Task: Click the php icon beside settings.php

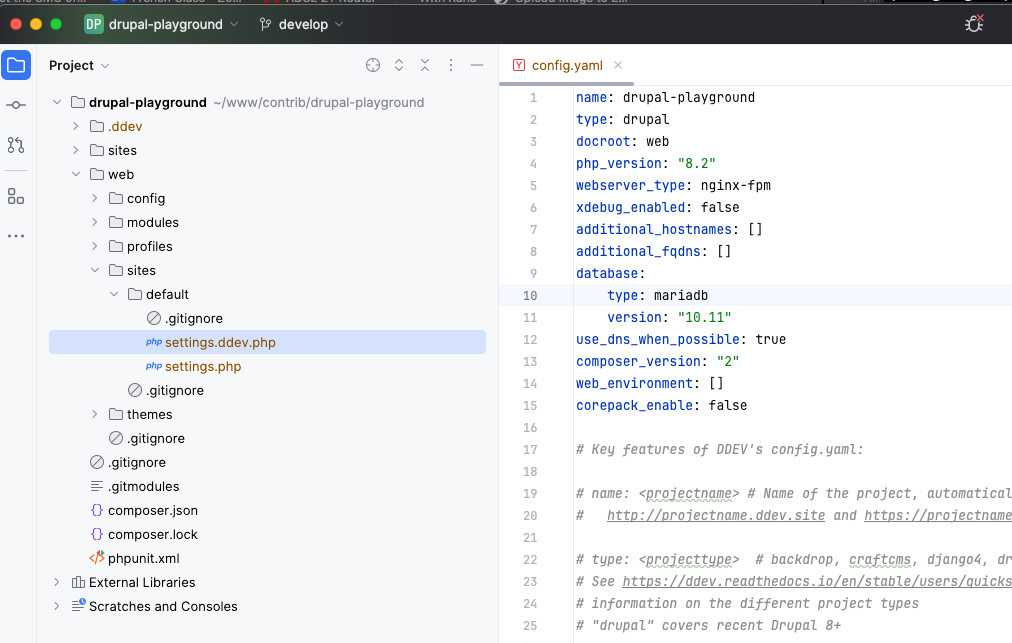Action: (x=154, y=366)
